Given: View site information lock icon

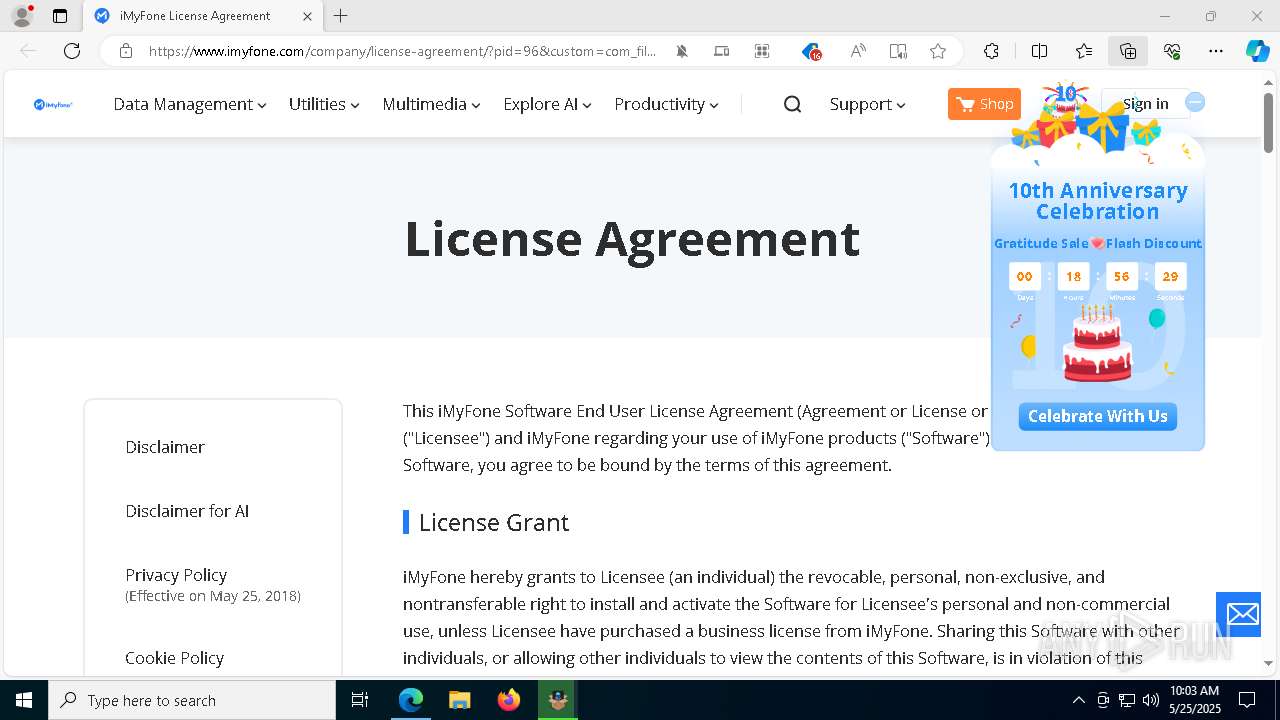Looking at the screenshot, I should tap(126, 51).
